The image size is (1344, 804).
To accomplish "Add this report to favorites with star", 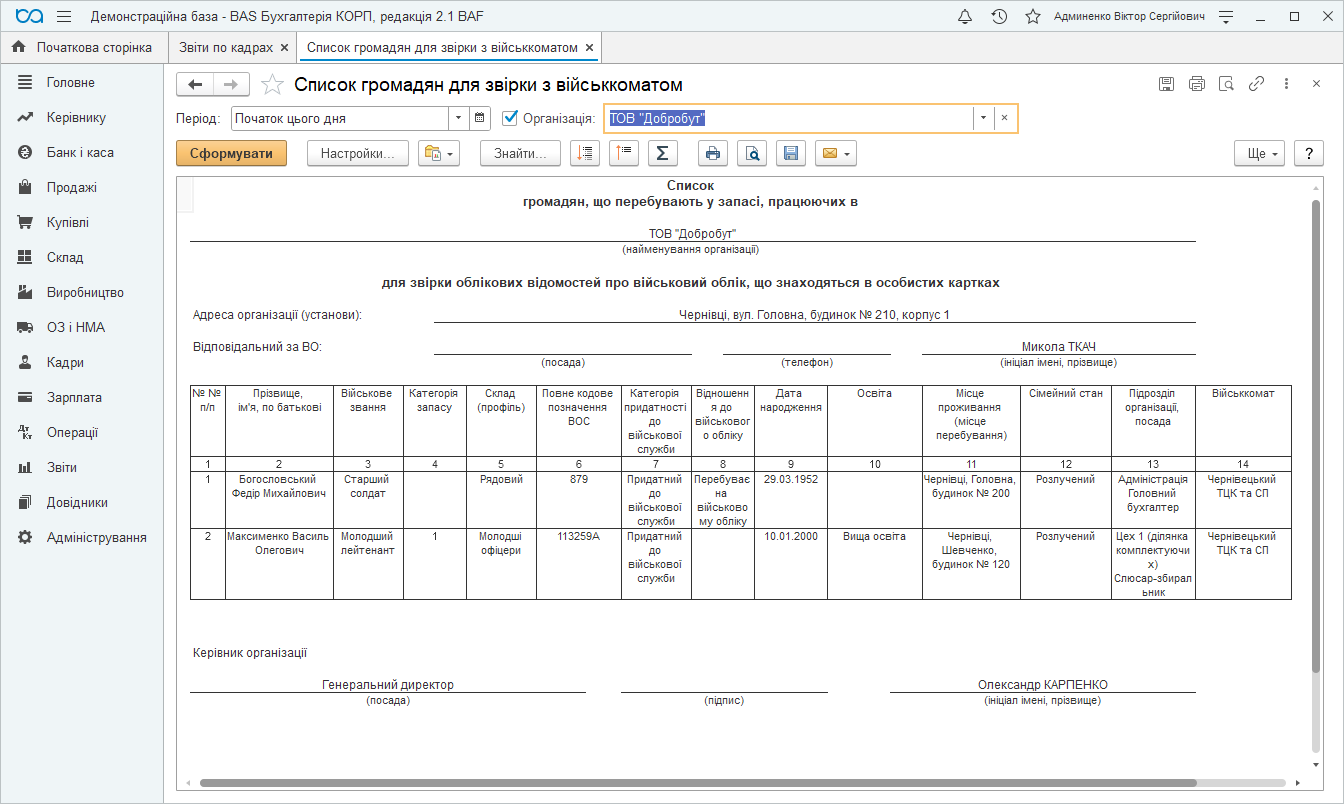I will click(271, 85).
